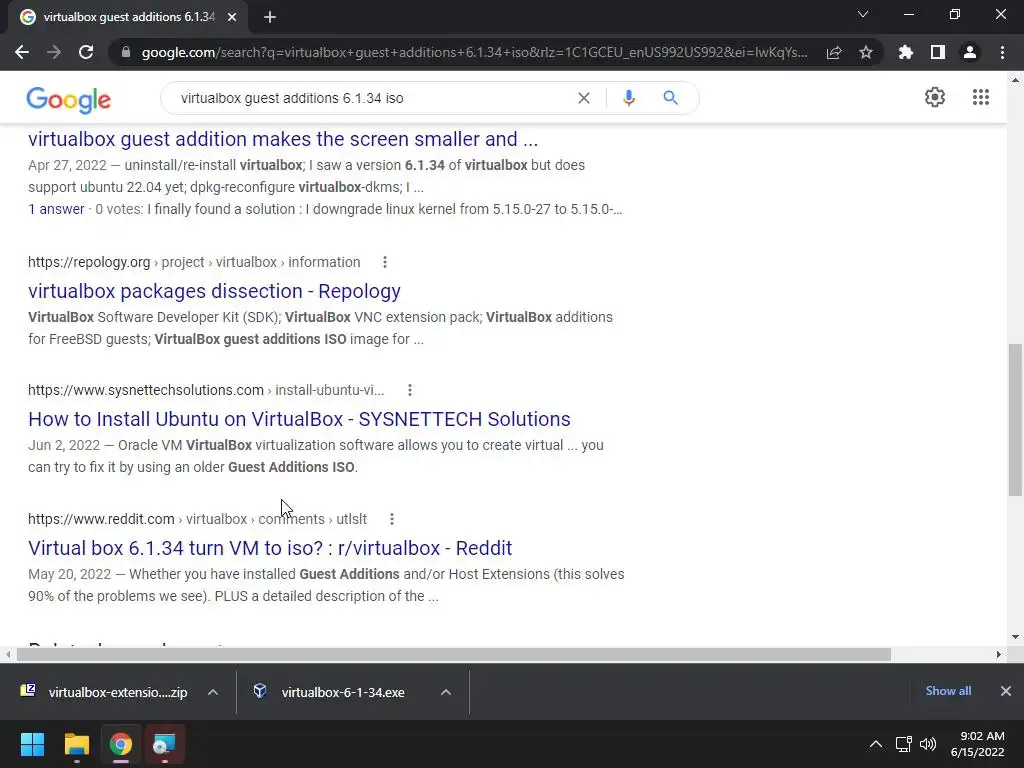The height and width of the screenshot is (768, 1024).
Task: Open the clock showing 9:02 AM
Action: tap(978, 744)
